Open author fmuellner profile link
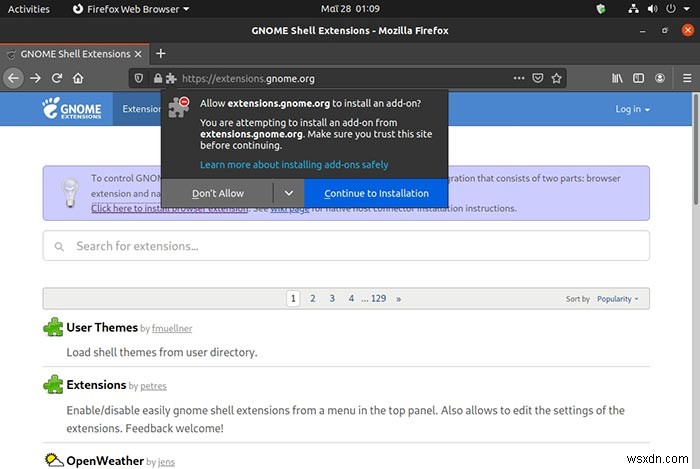This screenshot has height=469, width=700. click(172, 328)
